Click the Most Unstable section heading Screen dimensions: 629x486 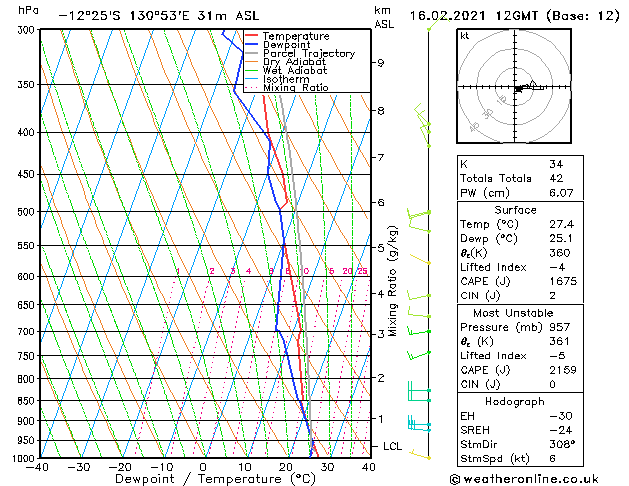[513, 313]
